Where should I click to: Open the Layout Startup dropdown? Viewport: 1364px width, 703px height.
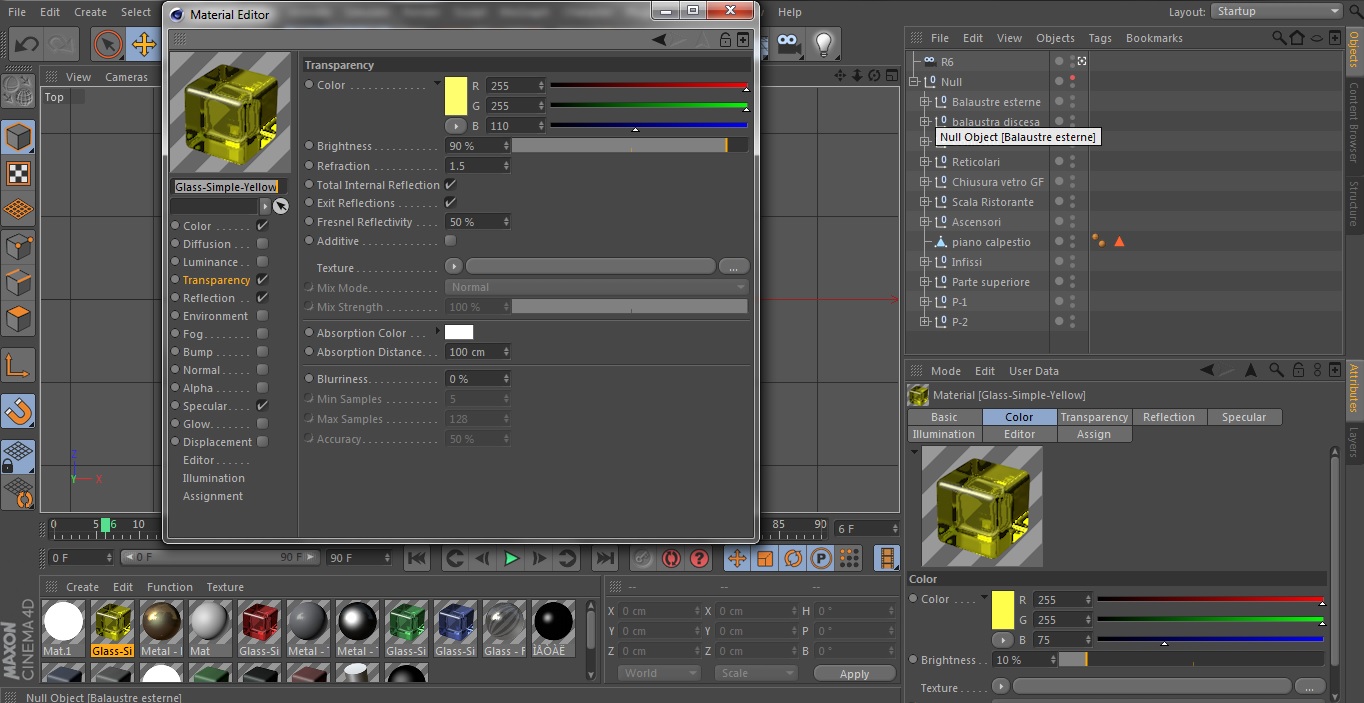(1276, 11)
